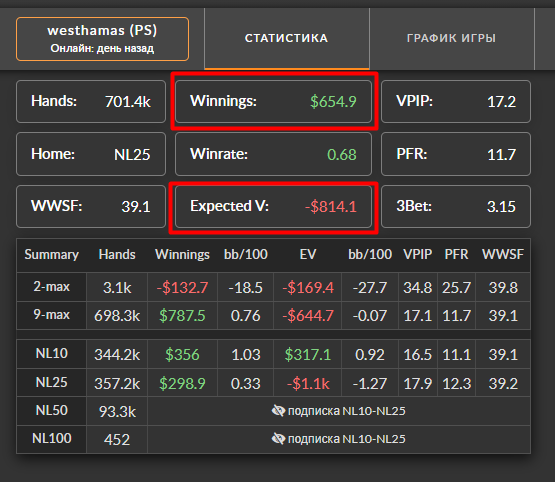
Task: Select the NL25 stakes row label
Action: [52, 383]
